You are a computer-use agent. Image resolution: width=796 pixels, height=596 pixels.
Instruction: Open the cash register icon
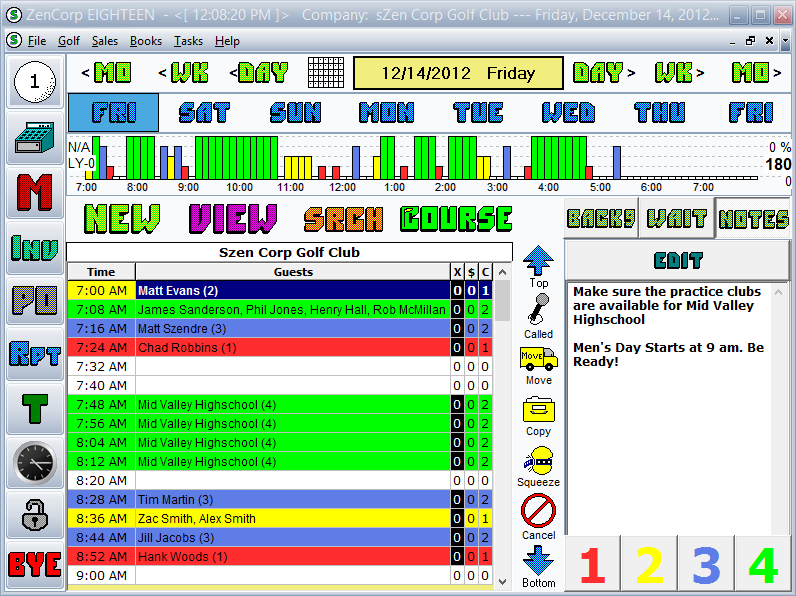pos(35,138)
